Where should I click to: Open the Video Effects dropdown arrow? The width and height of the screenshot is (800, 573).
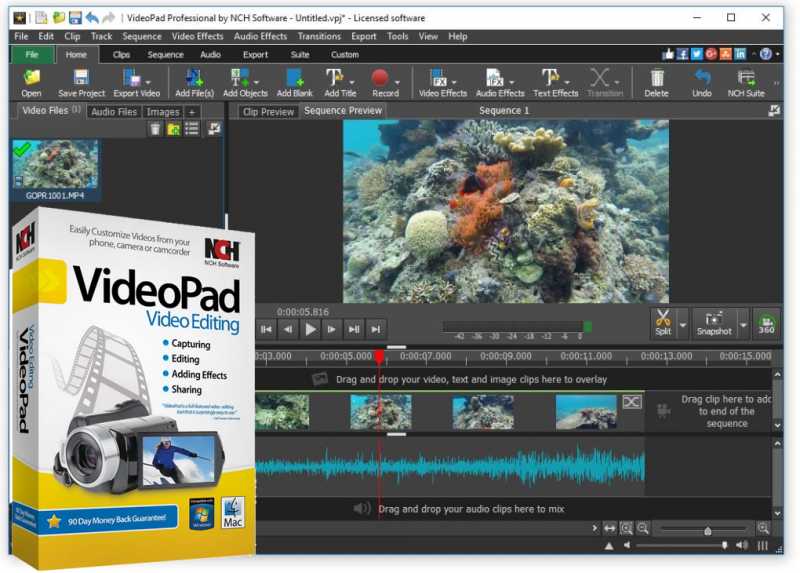click(x=454, y=82)
